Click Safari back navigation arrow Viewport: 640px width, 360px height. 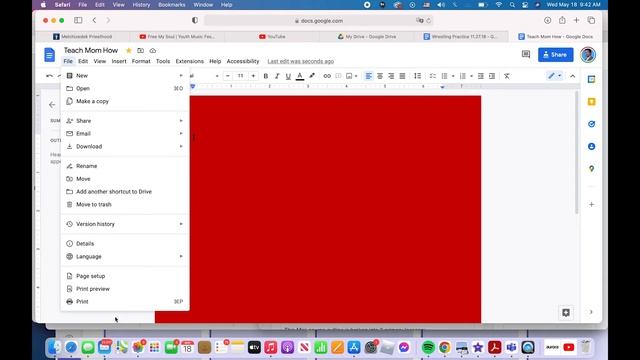coord(94,20)
